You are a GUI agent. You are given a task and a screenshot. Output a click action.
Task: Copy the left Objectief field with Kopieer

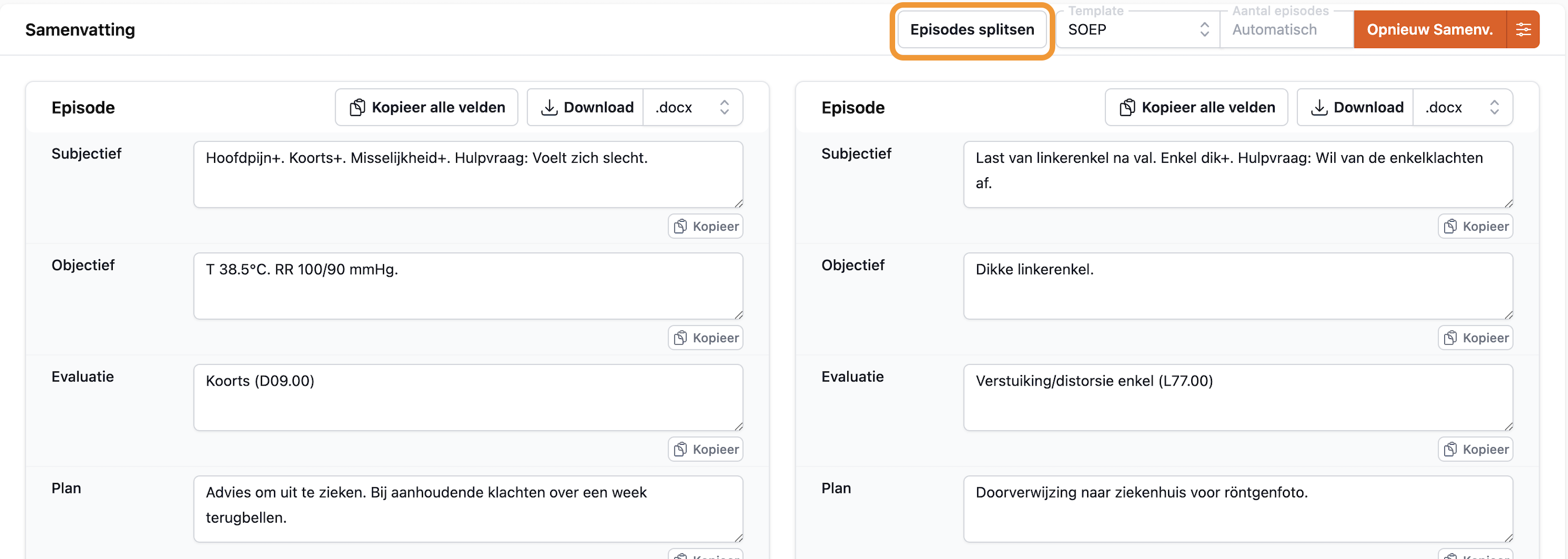(x=705, y=338)
